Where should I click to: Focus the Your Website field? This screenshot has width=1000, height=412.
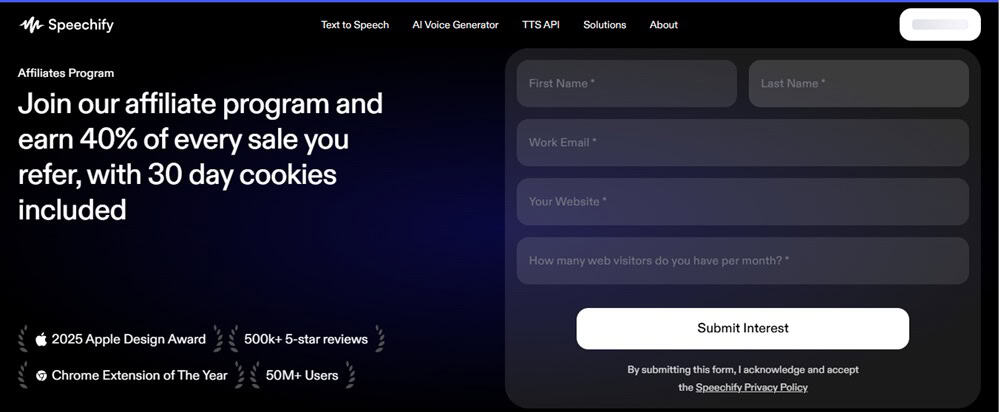742,202
